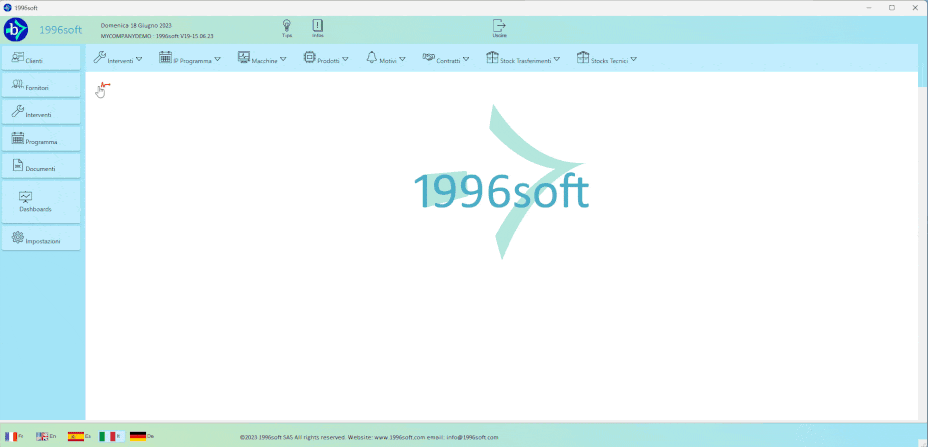Switch language with the British flag
Image resolution: width=928 pixels, height=447 pixels.
pos(42,436)
